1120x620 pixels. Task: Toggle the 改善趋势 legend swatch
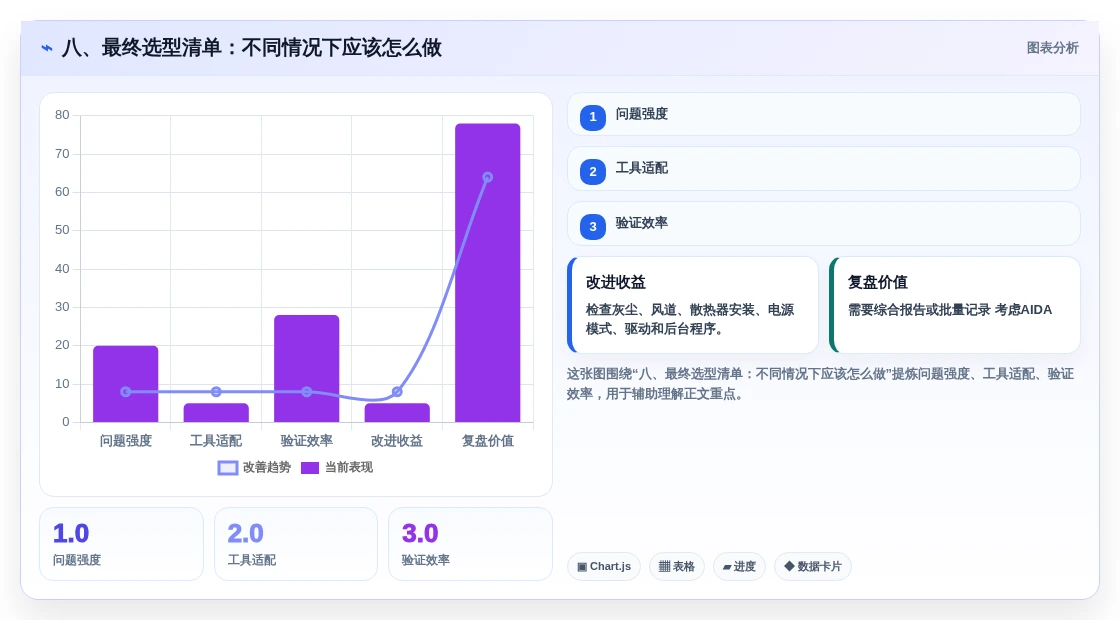(x=228, y=468)
